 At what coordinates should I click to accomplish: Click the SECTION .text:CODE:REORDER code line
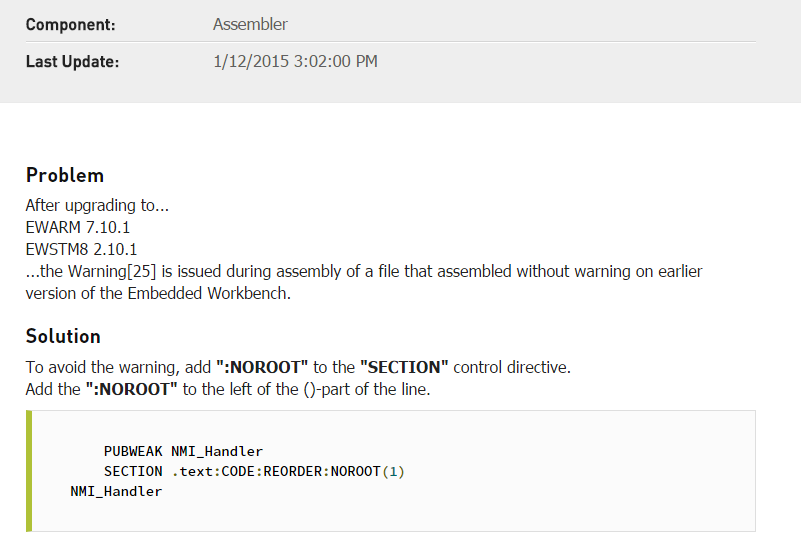point(254,471)
